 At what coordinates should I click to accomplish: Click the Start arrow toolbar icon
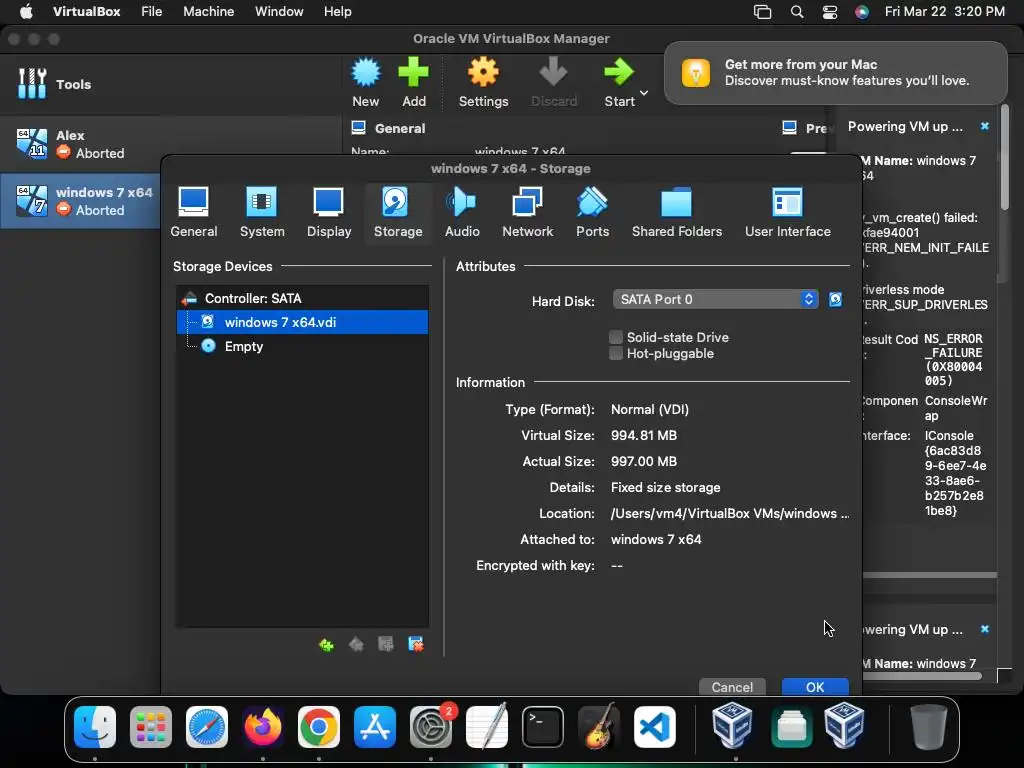[x=618, y=82]
